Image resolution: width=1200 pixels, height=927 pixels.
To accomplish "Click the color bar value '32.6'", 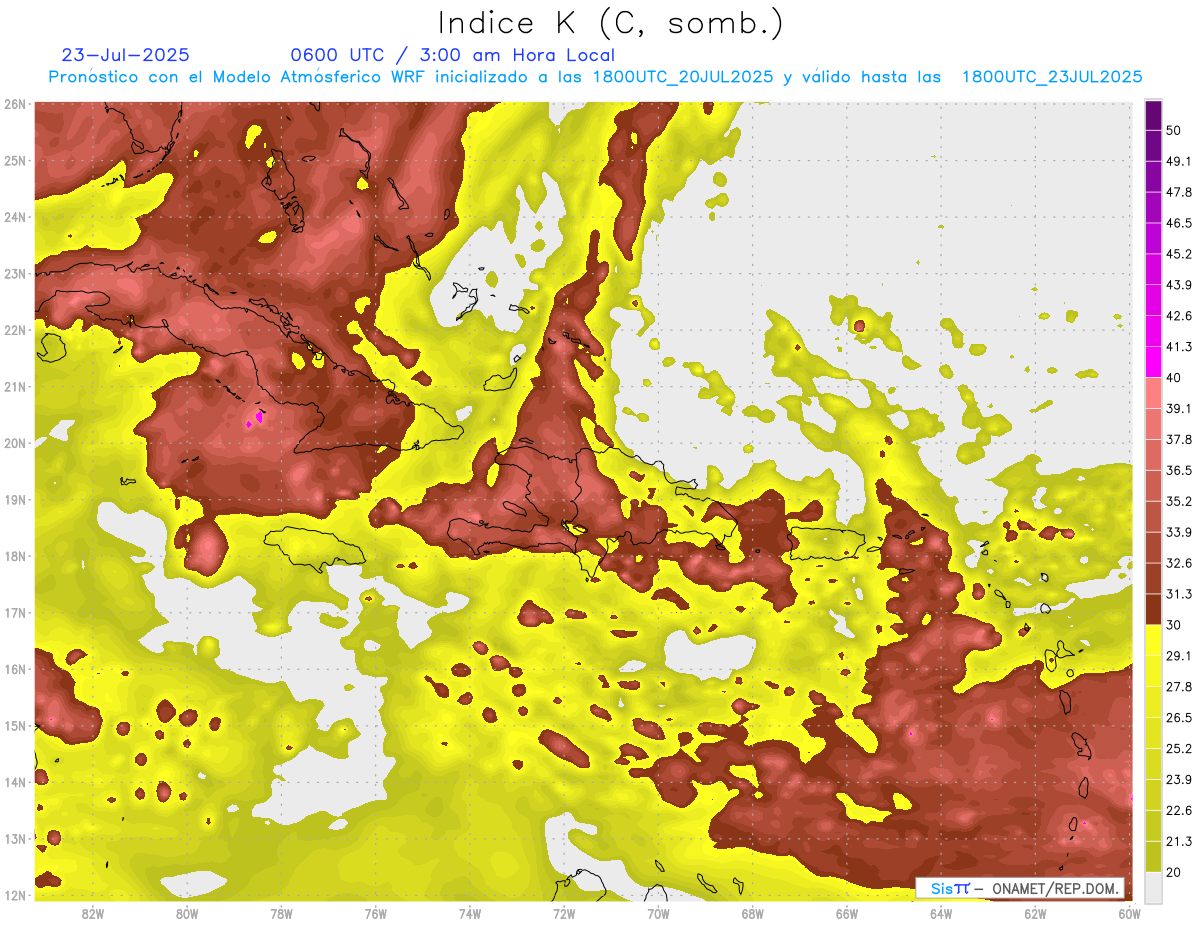I will click(1179, 563).
